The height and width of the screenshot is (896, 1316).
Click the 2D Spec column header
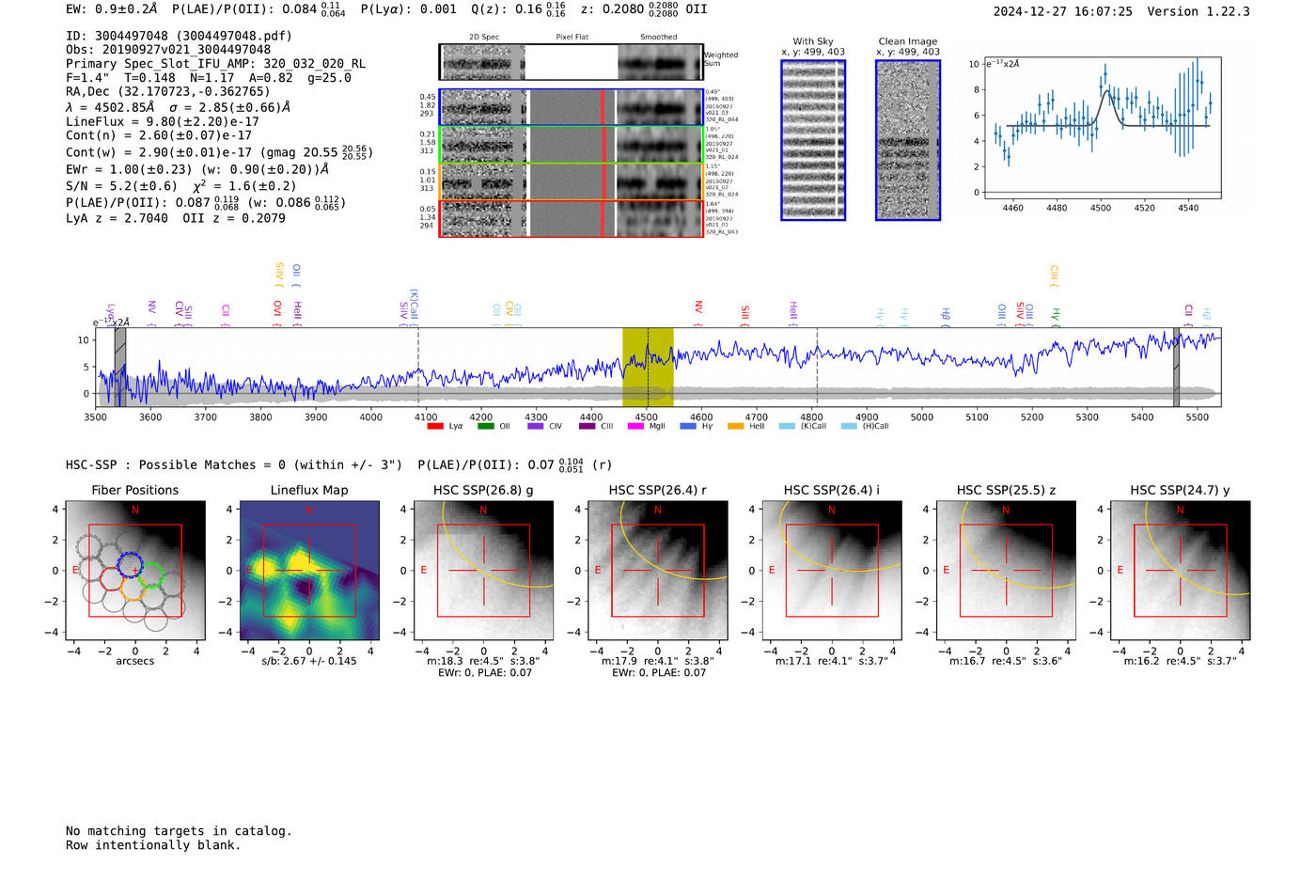[x=484, y=37]
